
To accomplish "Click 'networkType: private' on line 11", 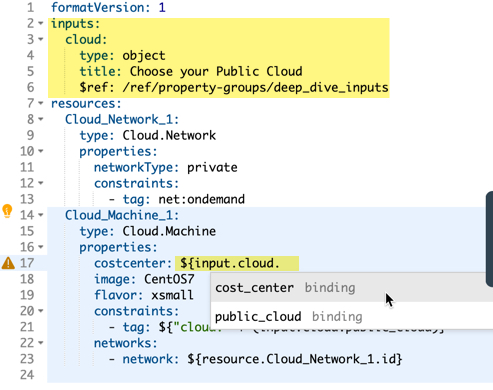I will click(166, 167).
